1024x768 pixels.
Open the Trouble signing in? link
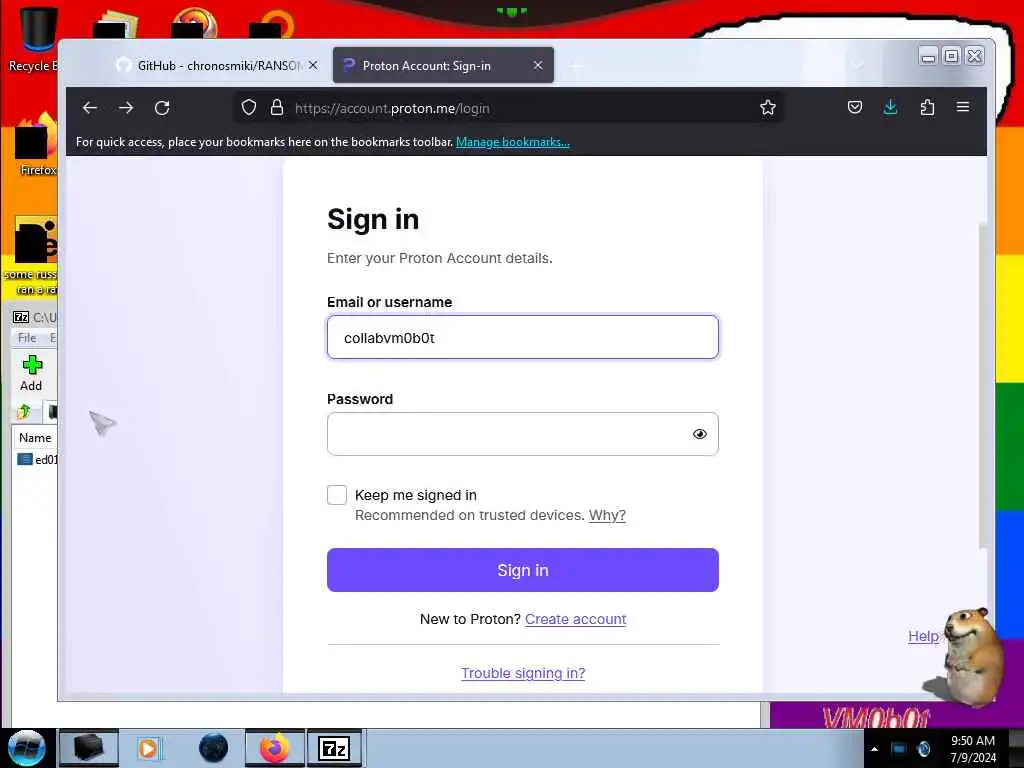[x=522, y=673]
